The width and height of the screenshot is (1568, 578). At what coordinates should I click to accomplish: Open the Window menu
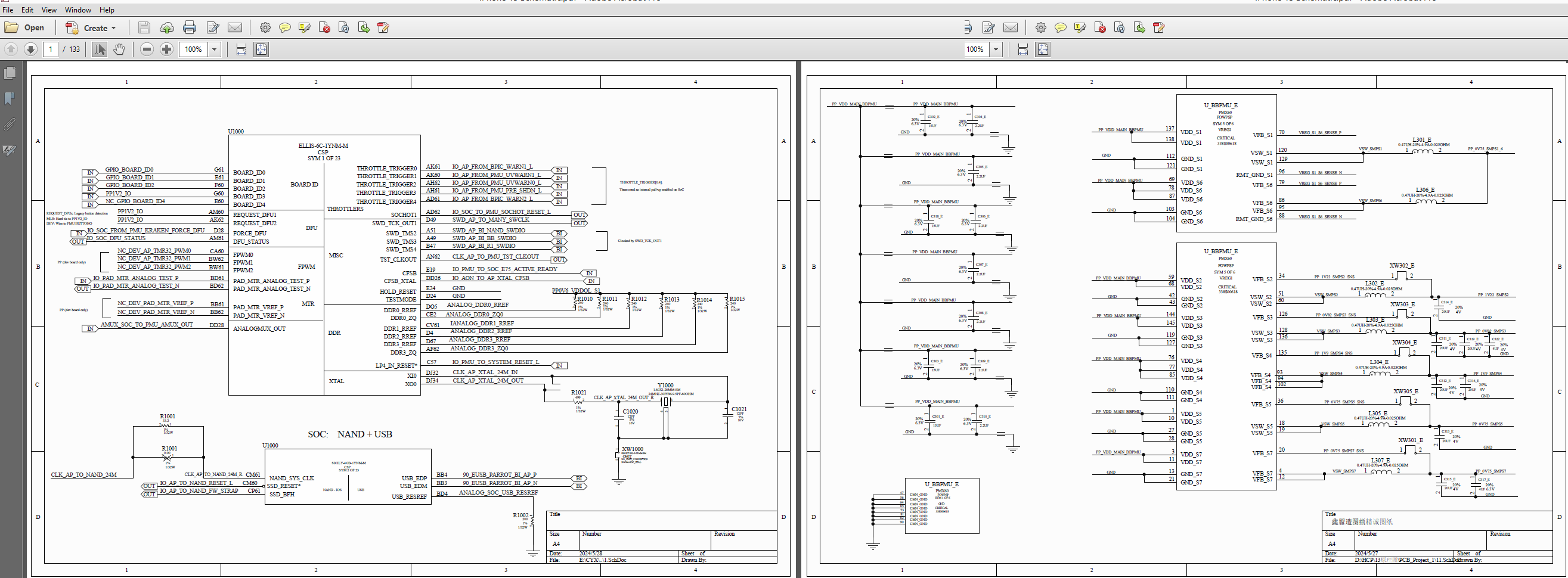(78, 10)
